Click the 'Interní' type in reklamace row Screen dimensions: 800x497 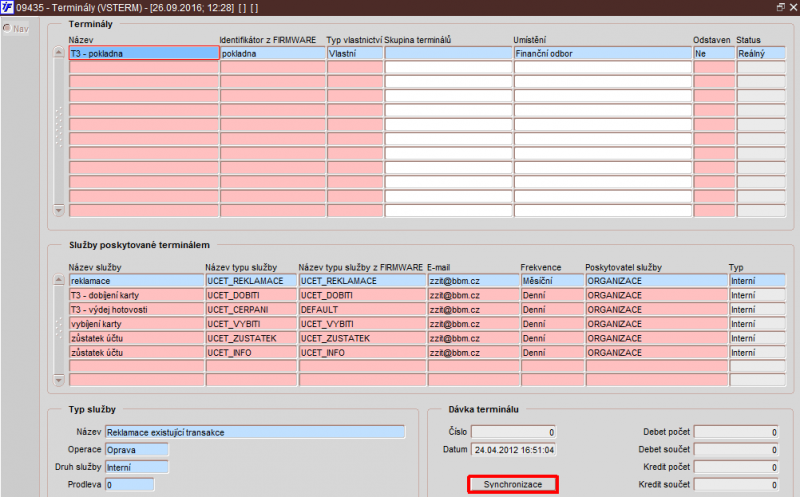pyautogui.click(x=757, y=281)
